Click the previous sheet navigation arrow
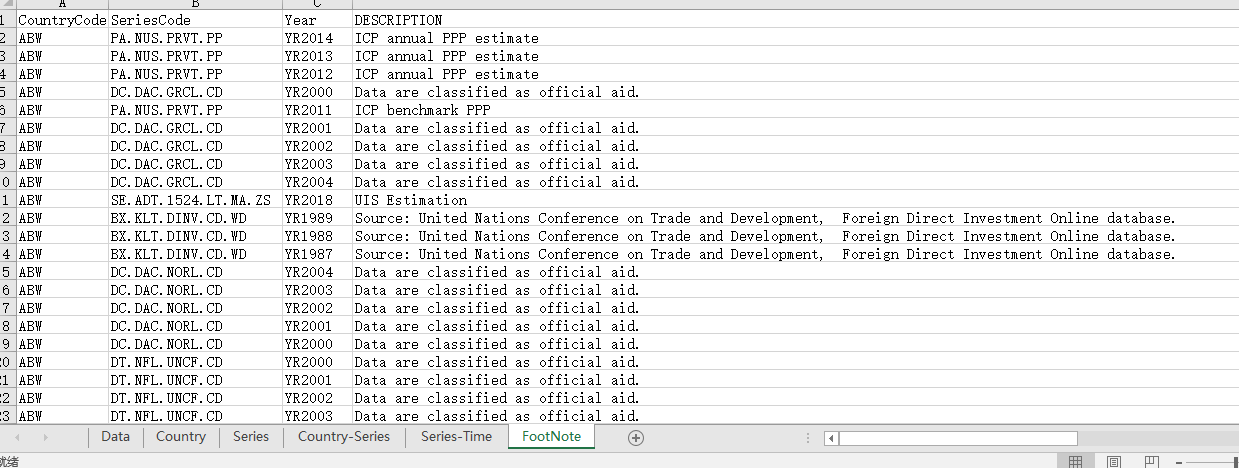1239x468 pixels. pyautogui.click(x=17, y=437)
